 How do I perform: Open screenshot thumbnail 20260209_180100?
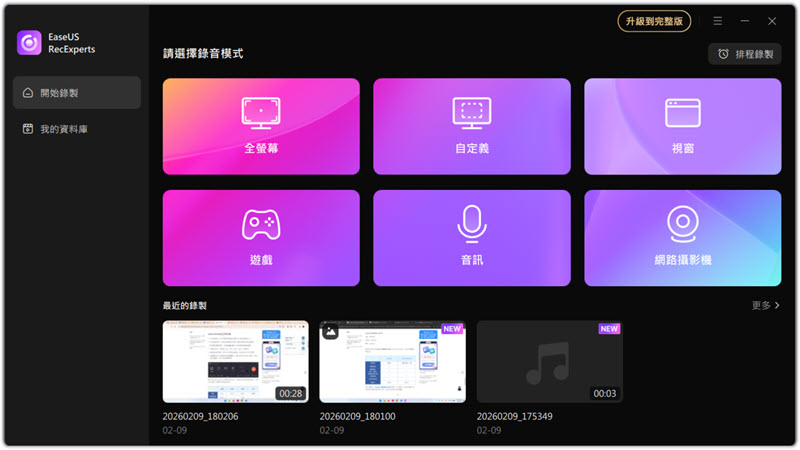(392, 362)
